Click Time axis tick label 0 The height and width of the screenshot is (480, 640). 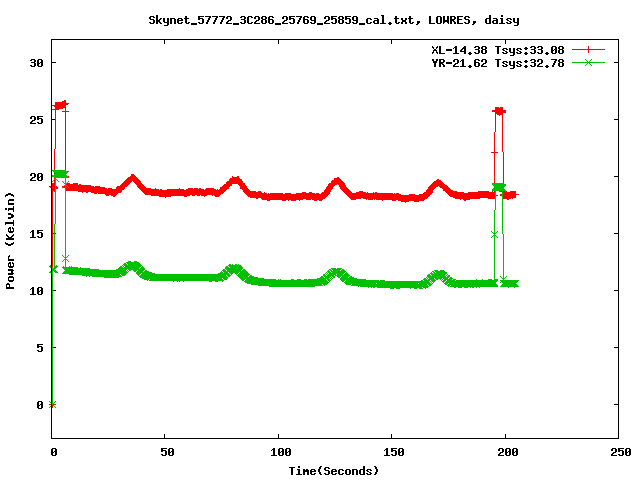(x=53, y=452)
